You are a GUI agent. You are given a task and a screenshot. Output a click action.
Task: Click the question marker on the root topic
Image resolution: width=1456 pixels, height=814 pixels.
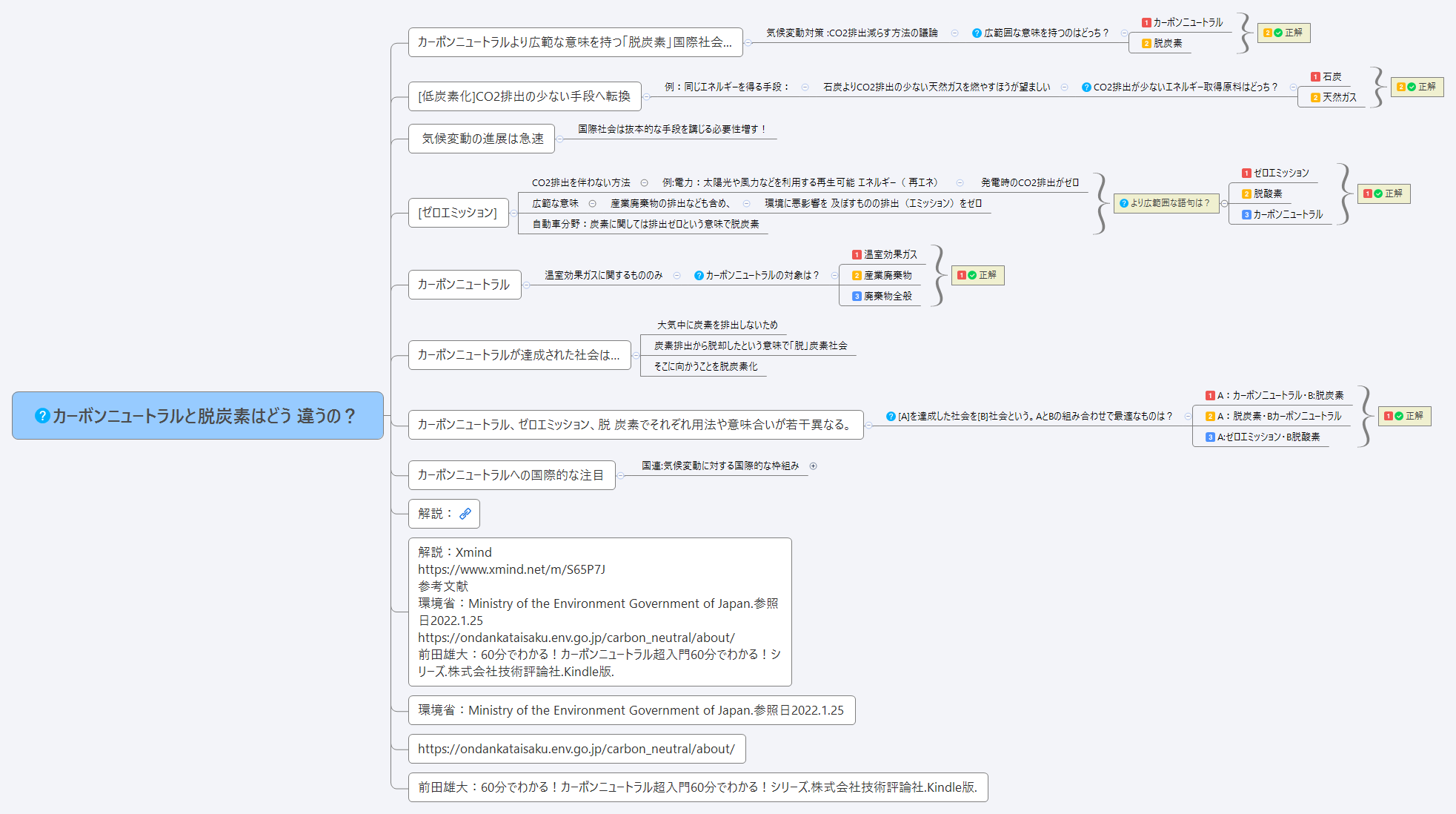pos(41,416)
